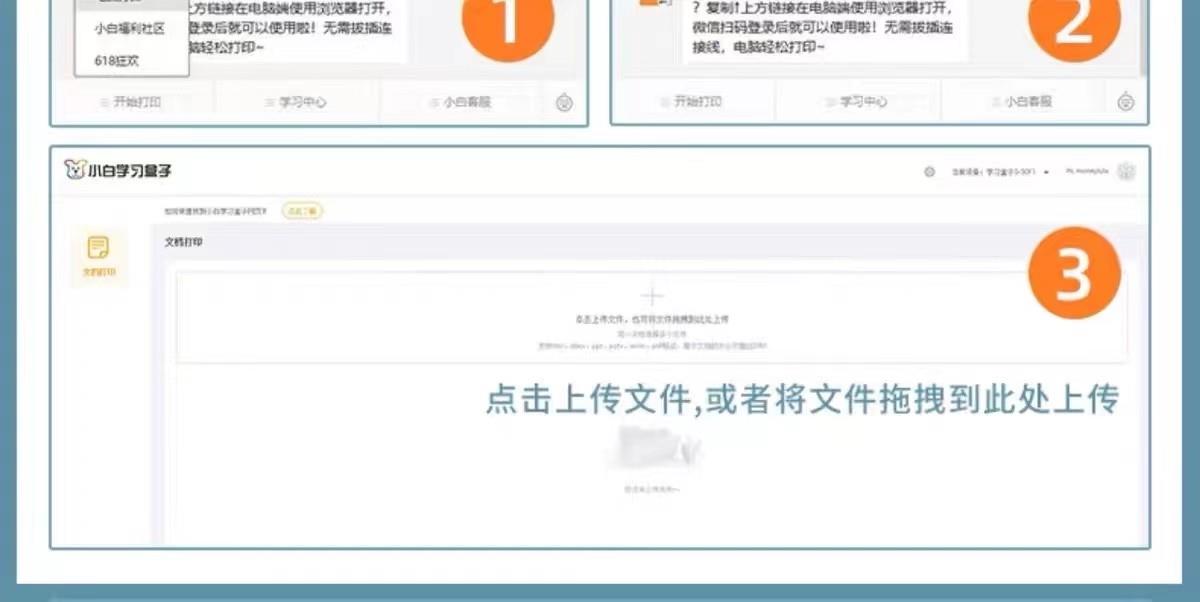Screen dimensions: 1200x602
Task: Click the user avatar in the header
Action: tap(1127, 172)
